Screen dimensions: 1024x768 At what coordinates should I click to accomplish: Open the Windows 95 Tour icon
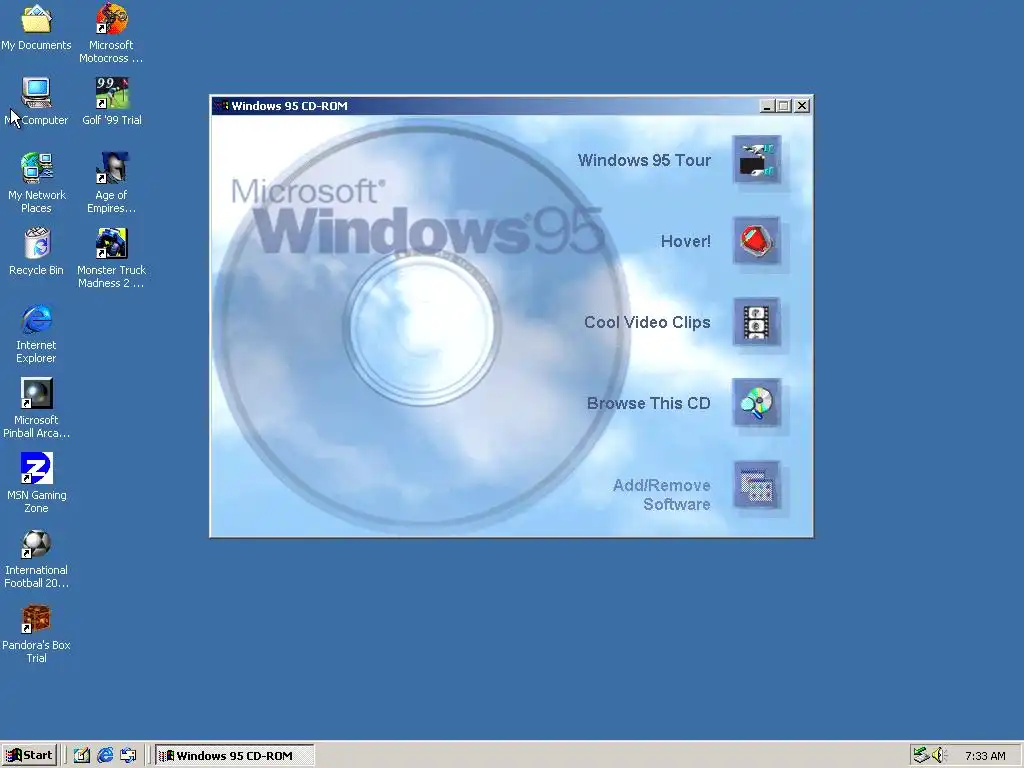tap(756, 160)
